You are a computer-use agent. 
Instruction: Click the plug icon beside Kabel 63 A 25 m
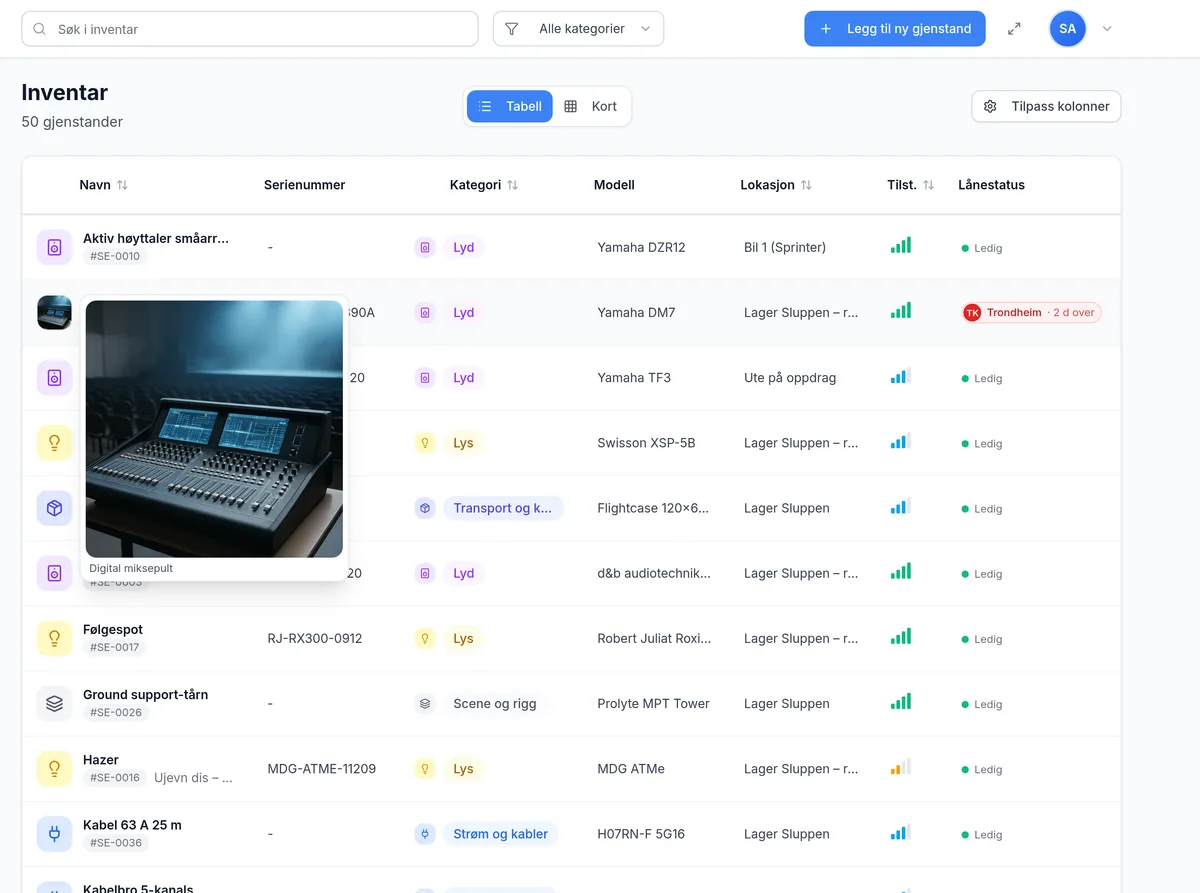[54, 833]
